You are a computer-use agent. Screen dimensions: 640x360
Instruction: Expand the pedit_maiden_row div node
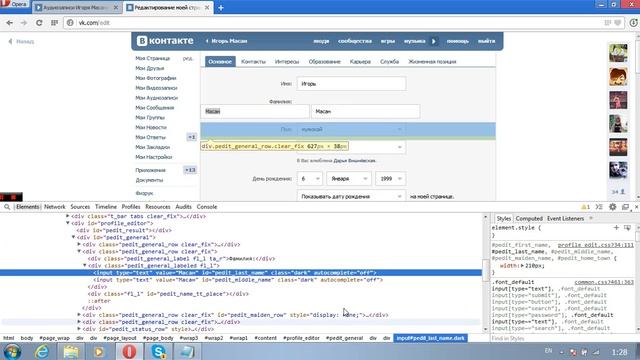point(79,315)
